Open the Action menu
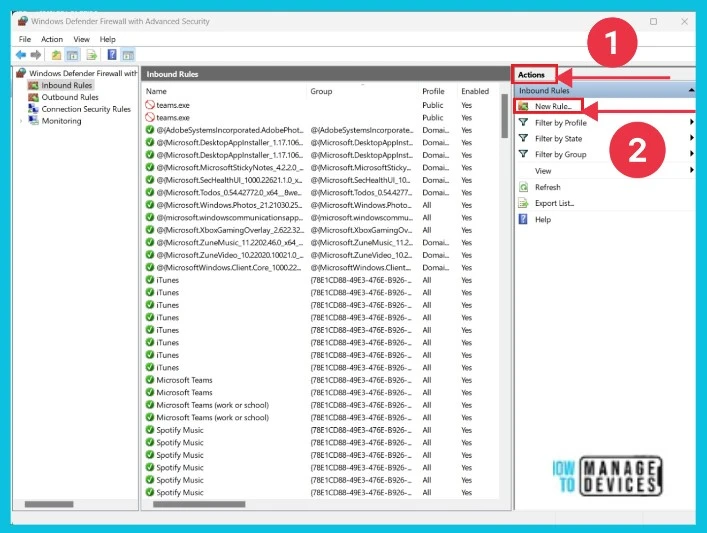The width and height of the screenshot is (707, 533). pos(52,39)
